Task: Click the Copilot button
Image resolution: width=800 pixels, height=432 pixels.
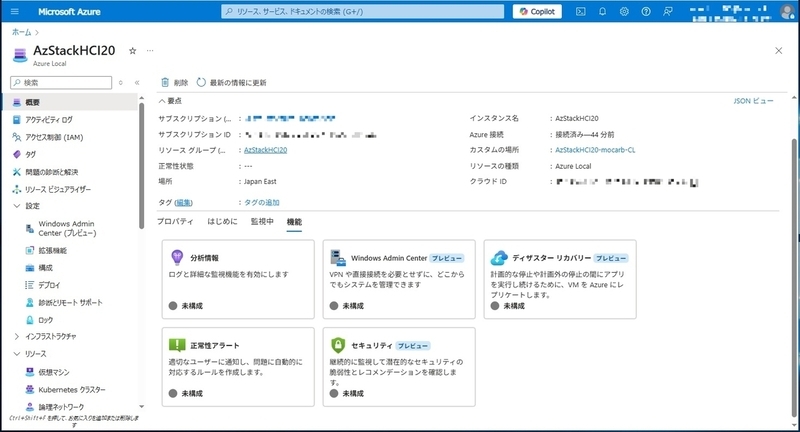Action: pos(537,11)
